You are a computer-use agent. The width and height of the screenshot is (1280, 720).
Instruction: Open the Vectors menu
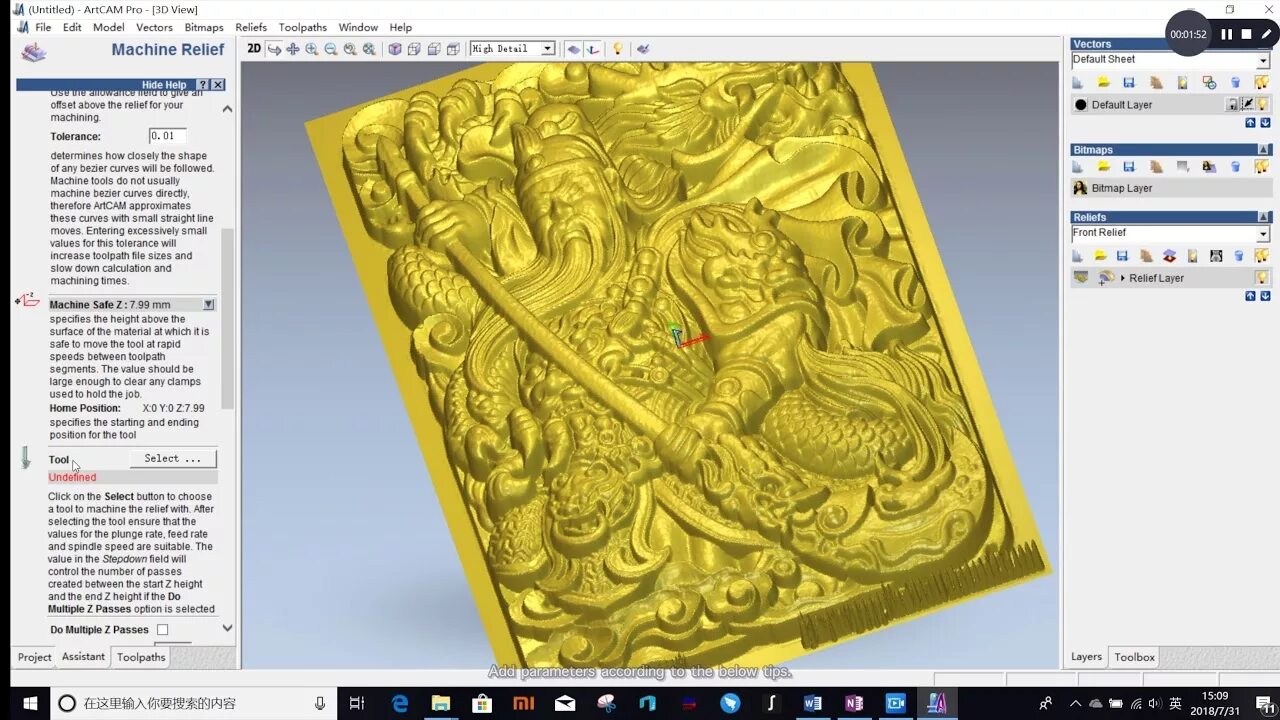click(x=154, y=27)
